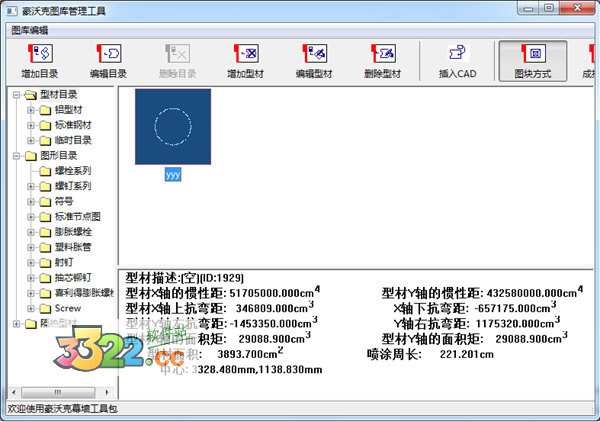Open the 膨胀螺栓 folder
The width and height of the screenshot is (600, 422).
pyautogui.click(x=72, y=231)
